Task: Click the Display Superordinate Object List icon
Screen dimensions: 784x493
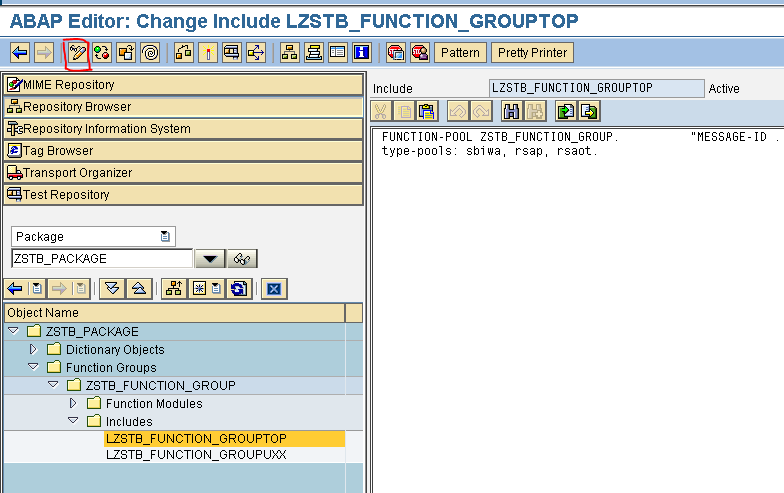Action: pyautogui.click(x=174, y=288)
